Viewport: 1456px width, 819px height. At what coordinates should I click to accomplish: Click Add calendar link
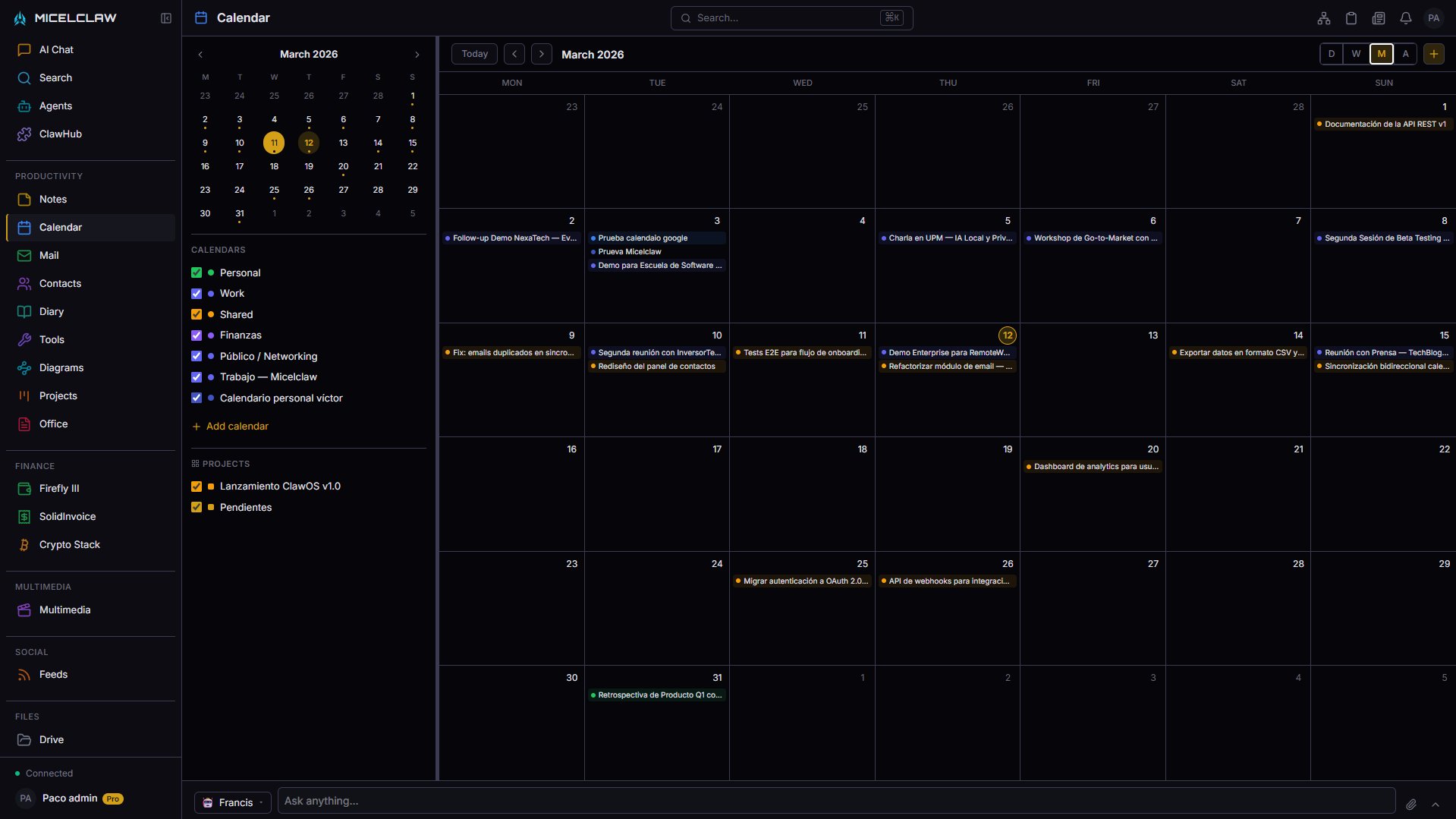click(238, 426)
